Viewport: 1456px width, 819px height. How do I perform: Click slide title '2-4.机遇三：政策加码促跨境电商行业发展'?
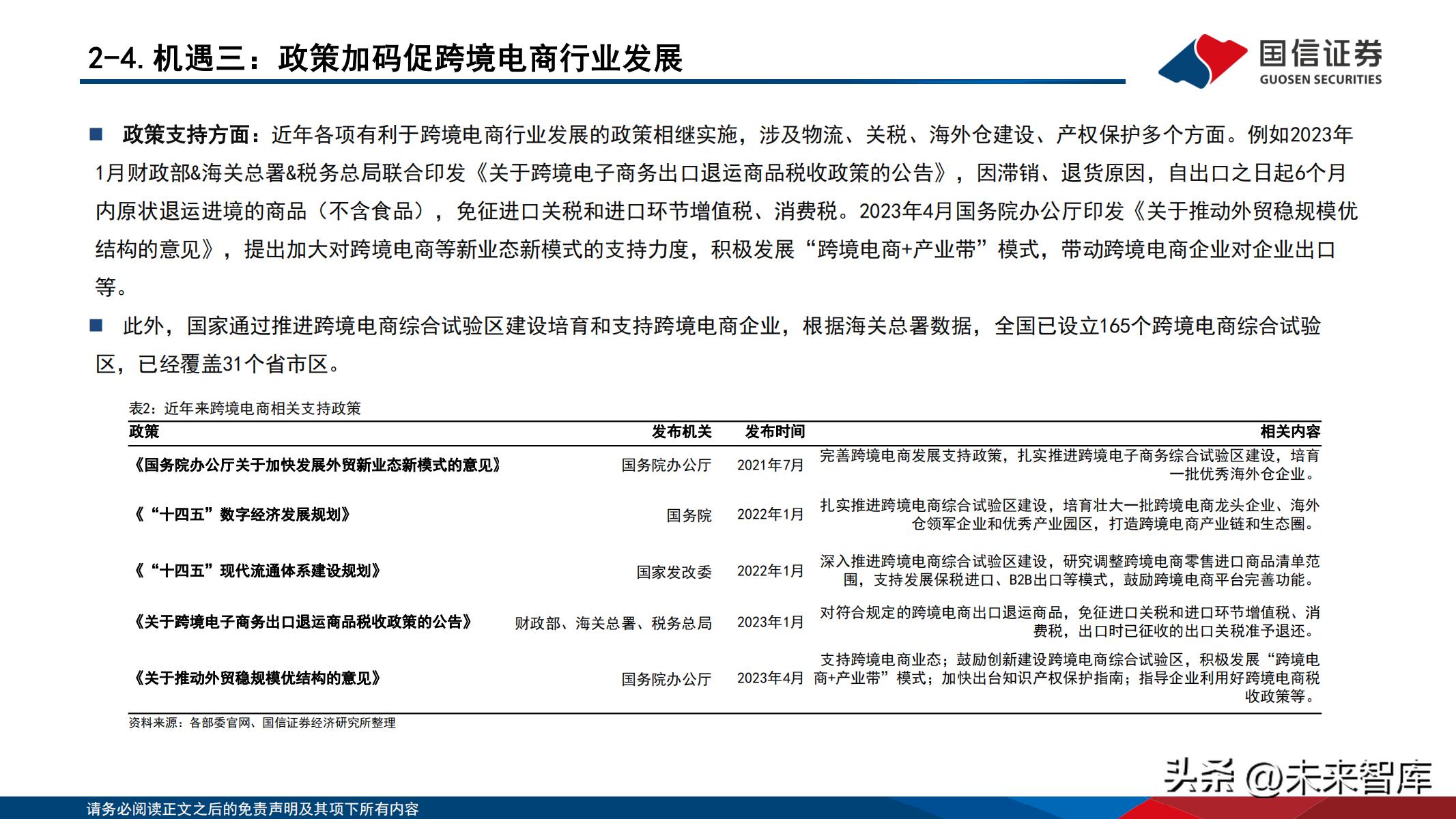(385, 59)
